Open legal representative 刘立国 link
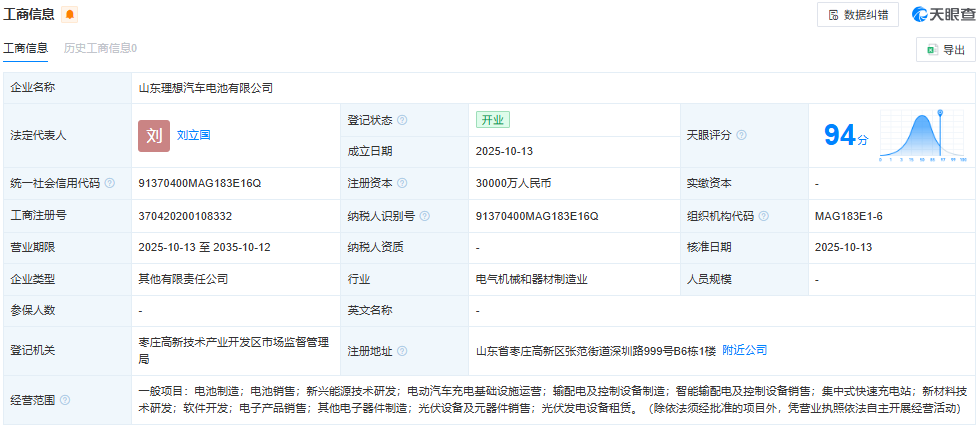The height and width of the screenshot is (427, 980). click(194, 135)
